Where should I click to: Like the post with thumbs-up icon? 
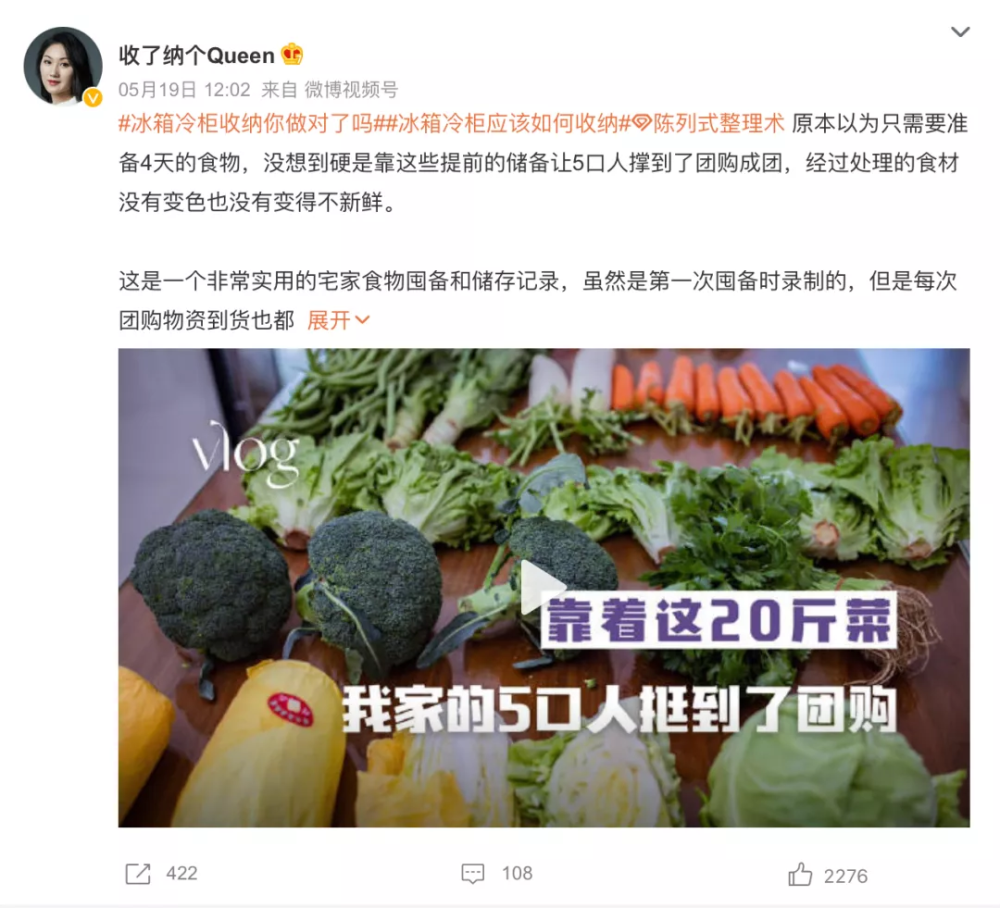[800, 874]
